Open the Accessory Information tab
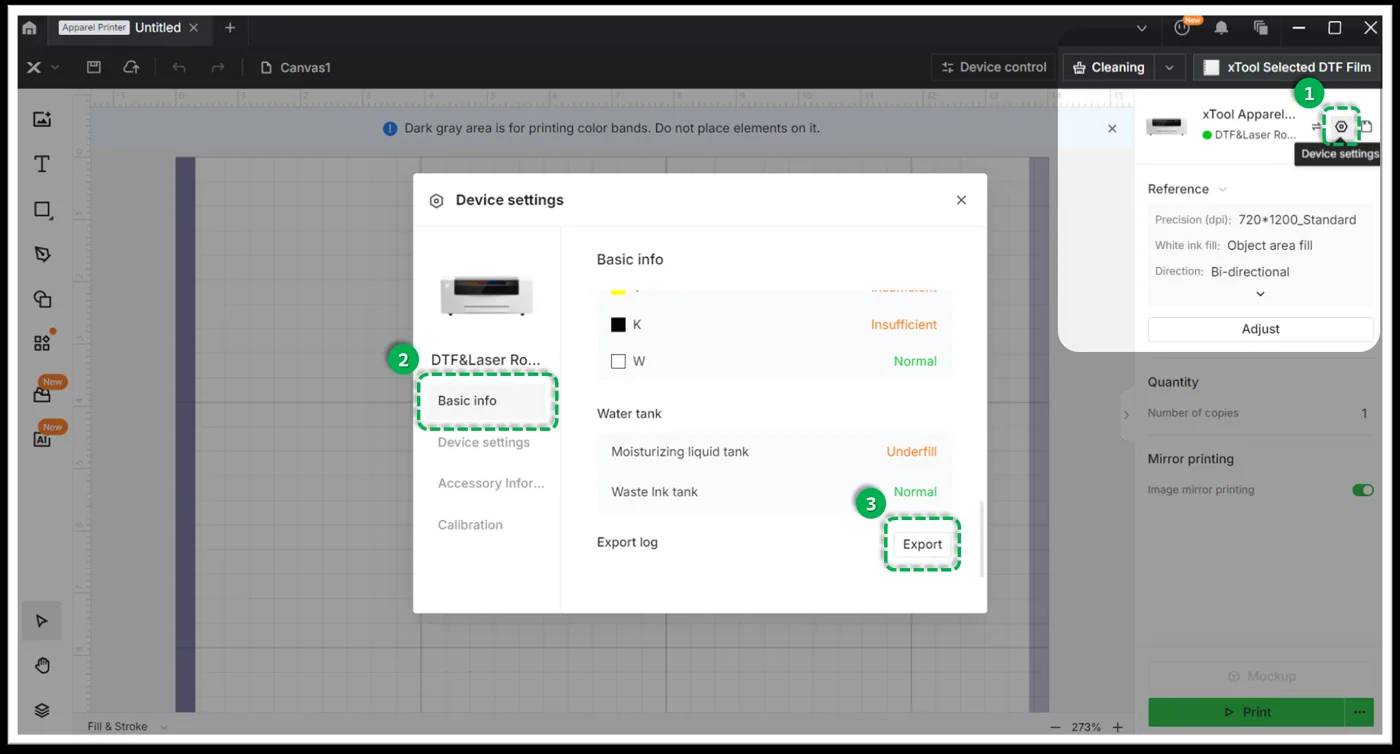This screenshot has height=754, width=1400. [491, 483]
